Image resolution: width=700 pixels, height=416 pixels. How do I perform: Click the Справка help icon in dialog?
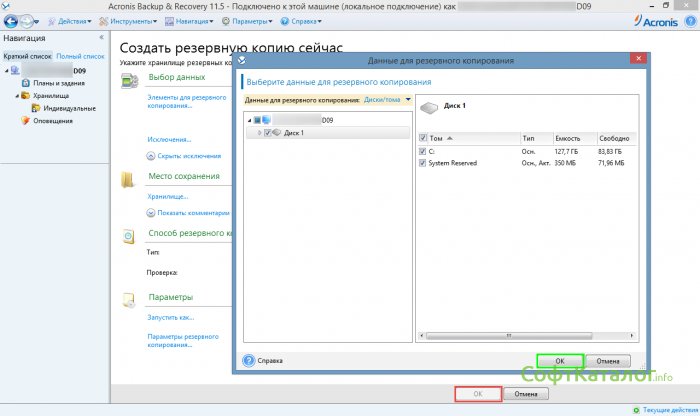pos(250,360)
